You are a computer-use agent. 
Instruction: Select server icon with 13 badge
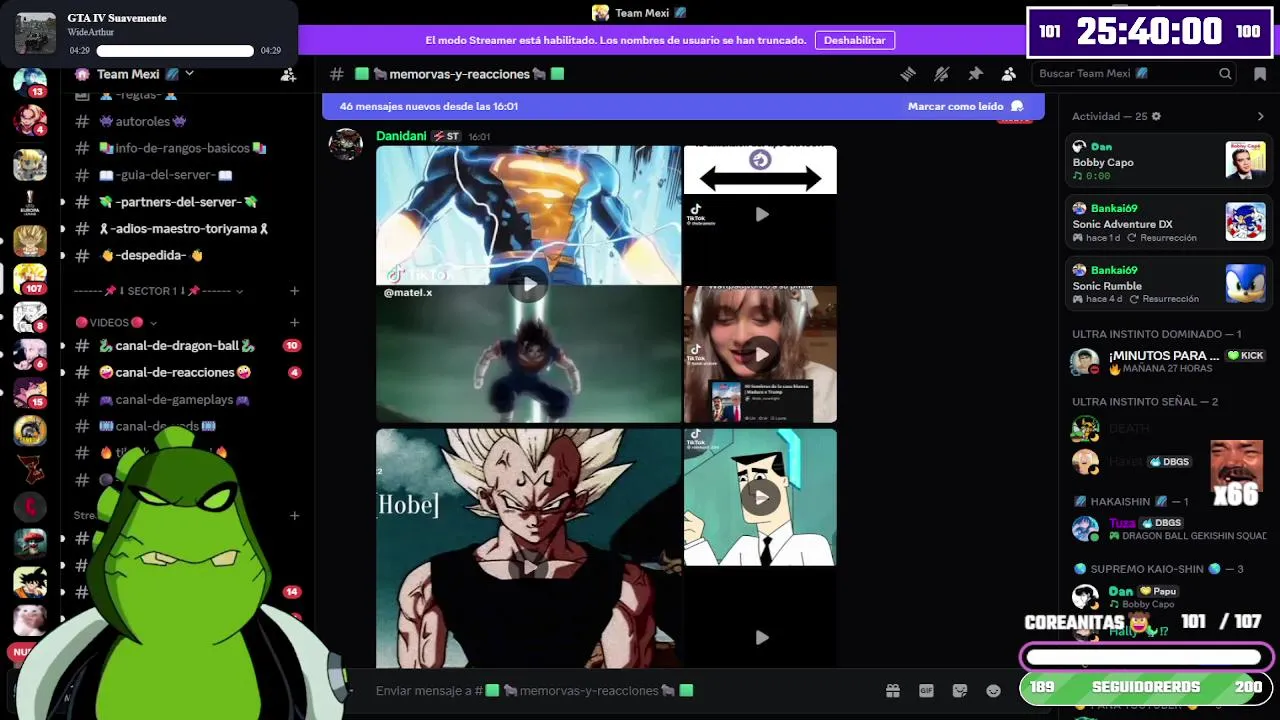30,82
